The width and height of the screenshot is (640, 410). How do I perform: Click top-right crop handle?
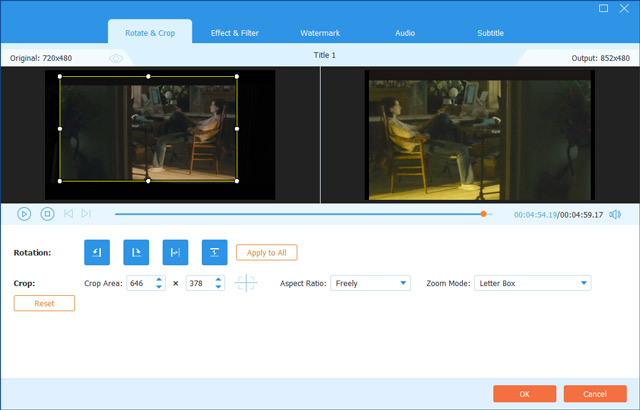point(237,76)
